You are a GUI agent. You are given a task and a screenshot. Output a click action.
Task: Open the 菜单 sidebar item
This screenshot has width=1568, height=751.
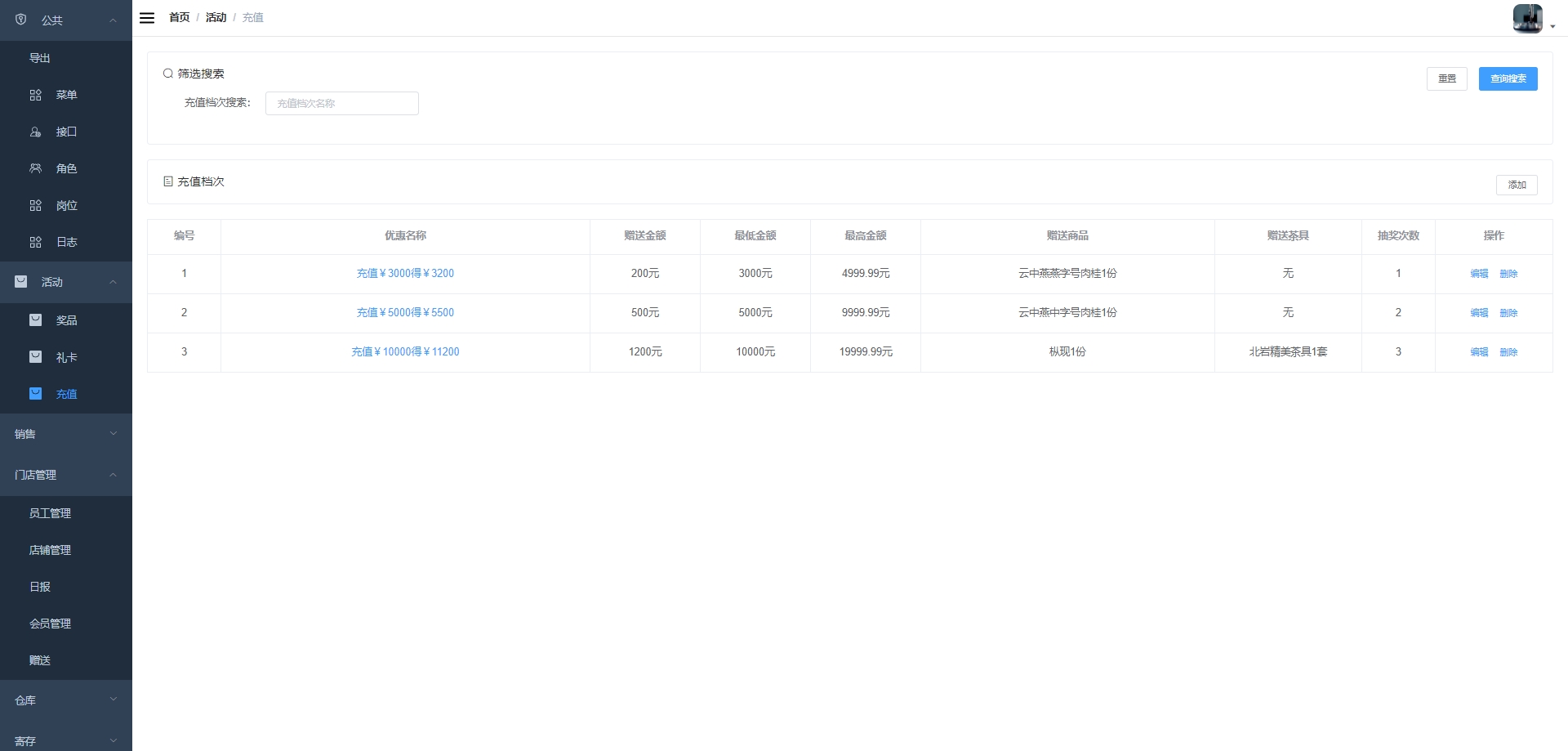click(x=66, y=95)
